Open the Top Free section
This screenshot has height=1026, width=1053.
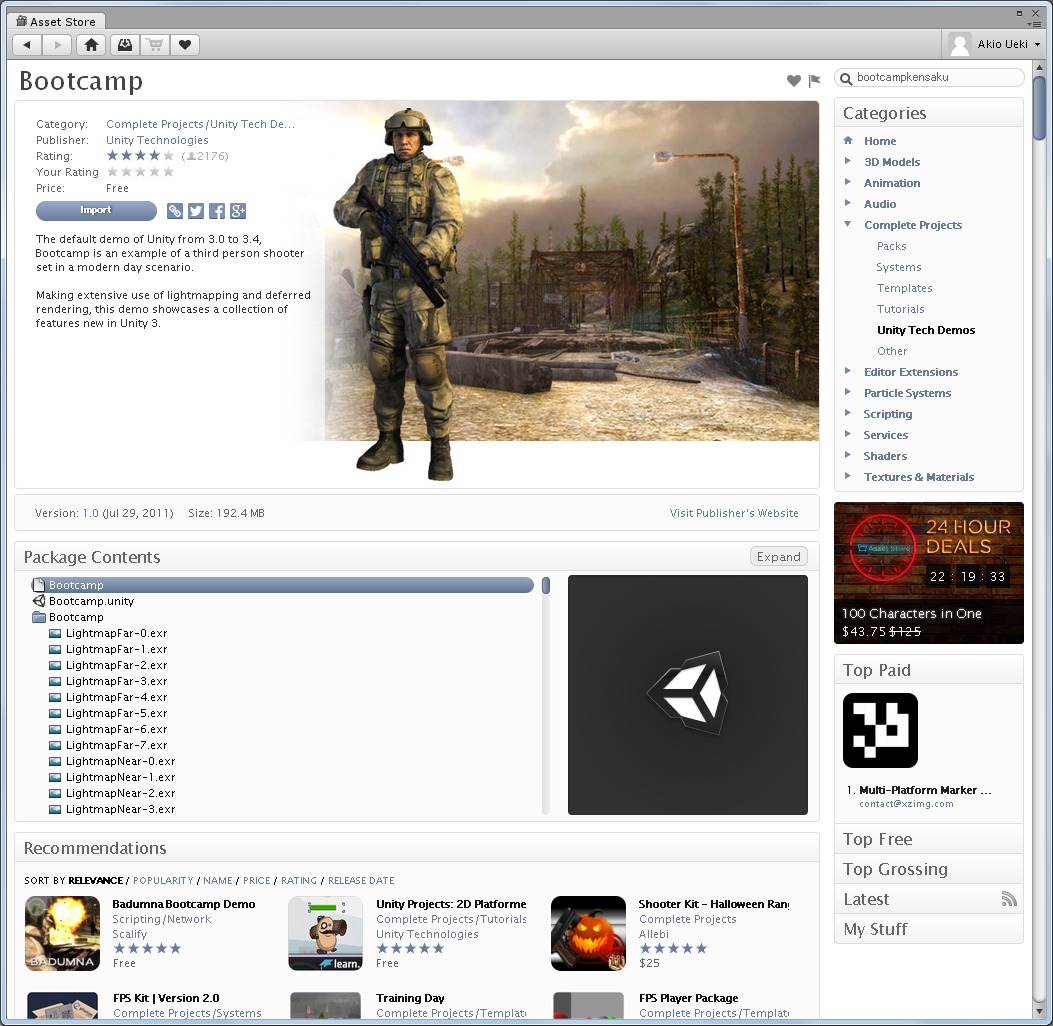click(x=929, y=839)
